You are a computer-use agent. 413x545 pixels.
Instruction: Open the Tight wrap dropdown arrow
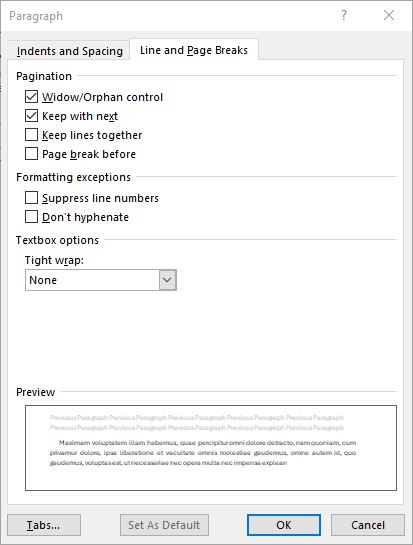pos(168,280)
